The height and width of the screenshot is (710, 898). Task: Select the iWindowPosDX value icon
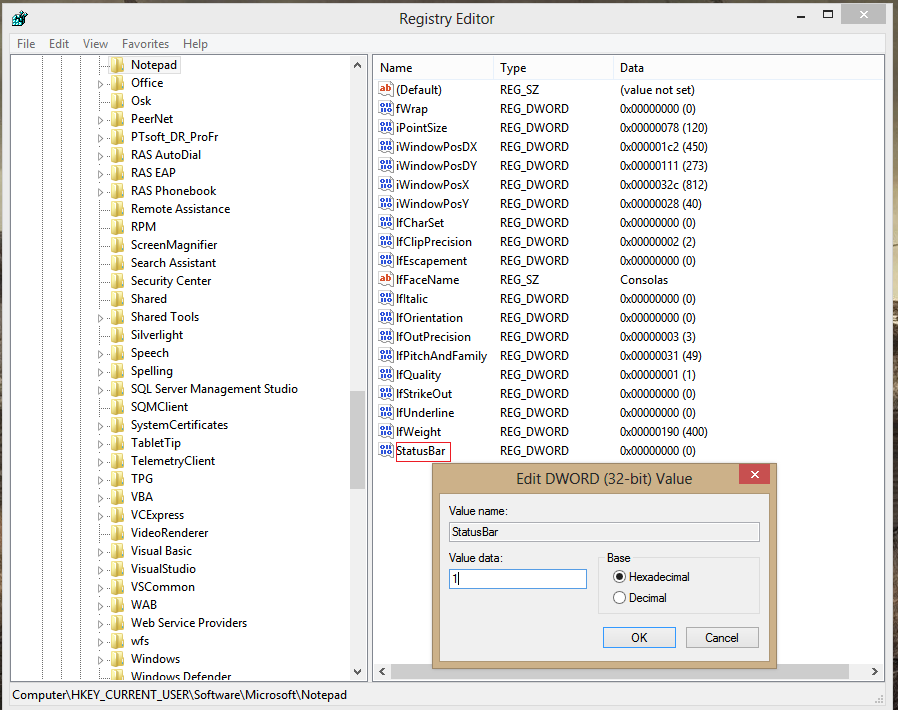coord(386,146)
